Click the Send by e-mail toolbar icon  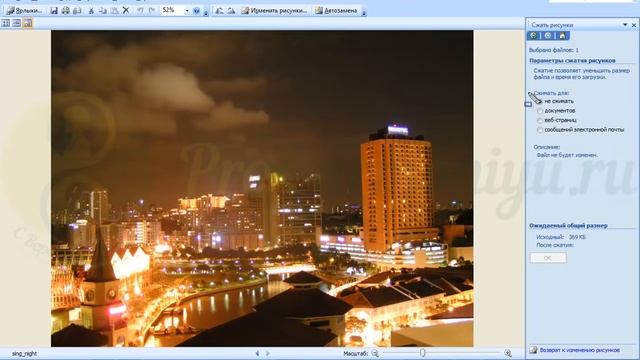77,11
